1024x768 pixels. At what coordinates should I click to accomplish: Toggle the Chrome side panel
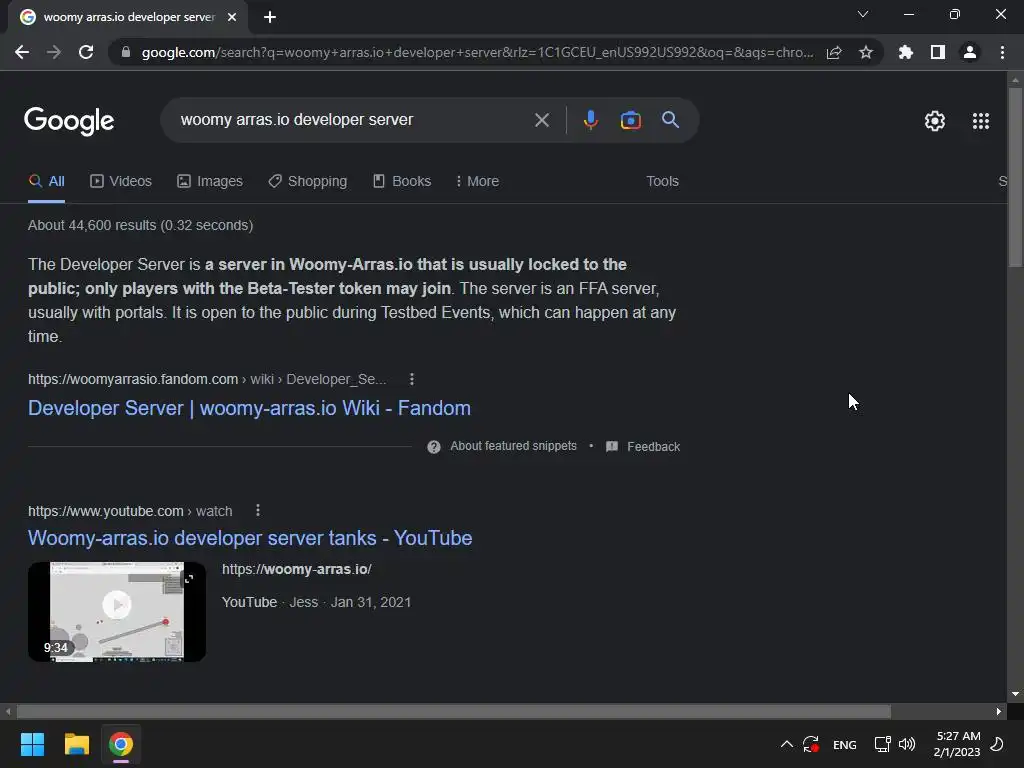[x=938, y=52]
